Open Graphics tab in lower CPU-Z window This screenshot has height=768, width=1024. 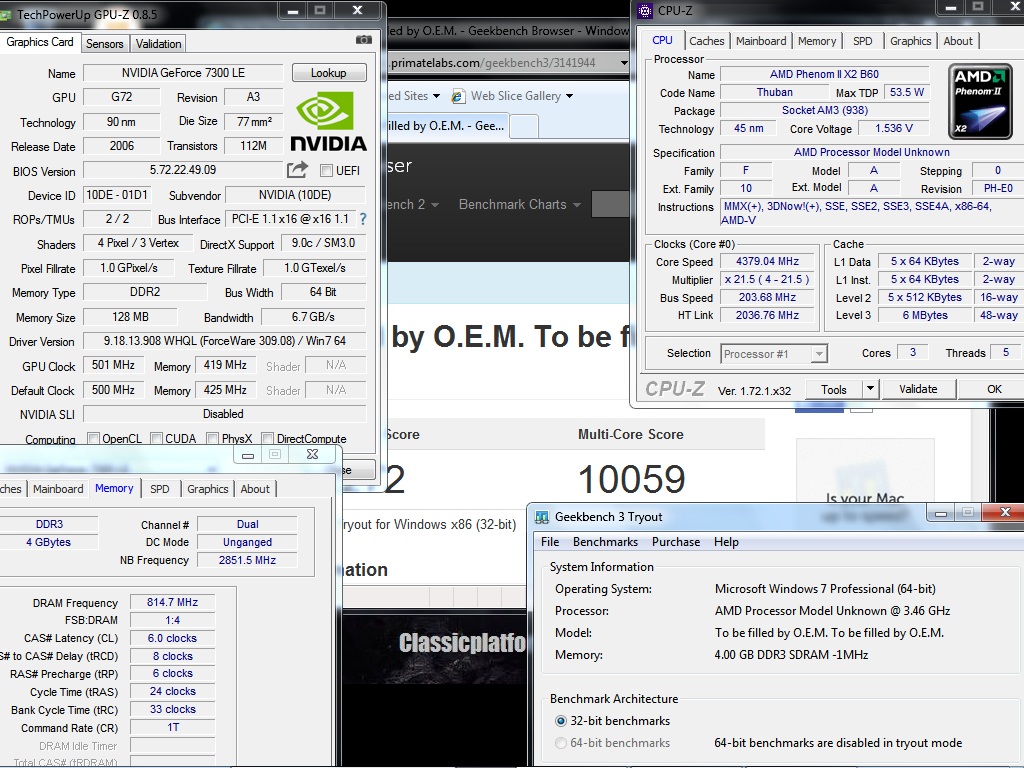tap(208, 488)
